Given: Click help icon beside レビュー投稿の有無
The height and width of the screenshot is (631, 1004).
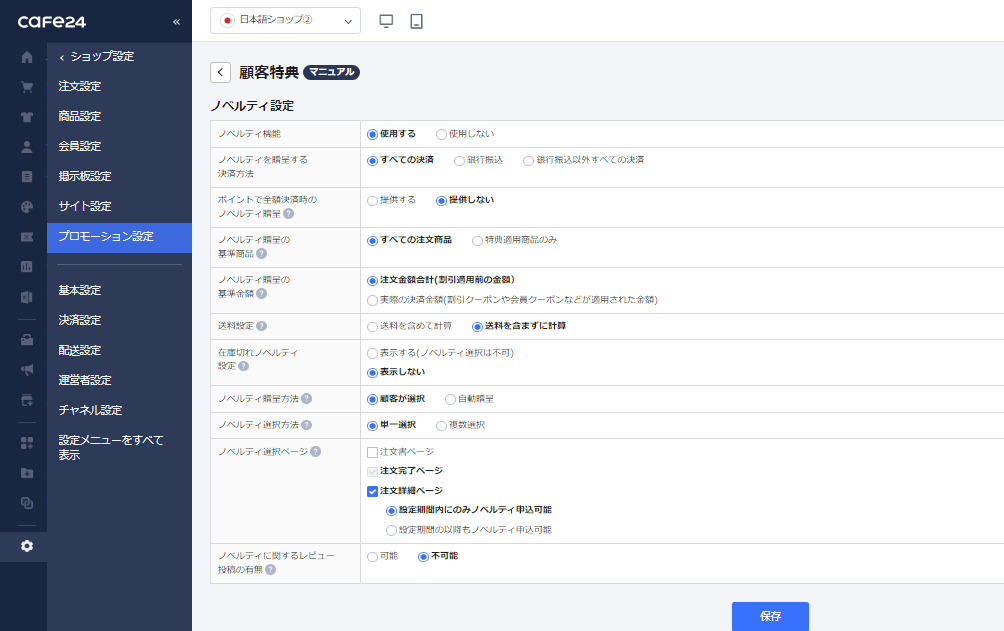Looking at the screenshot, I should click(271, 570).
